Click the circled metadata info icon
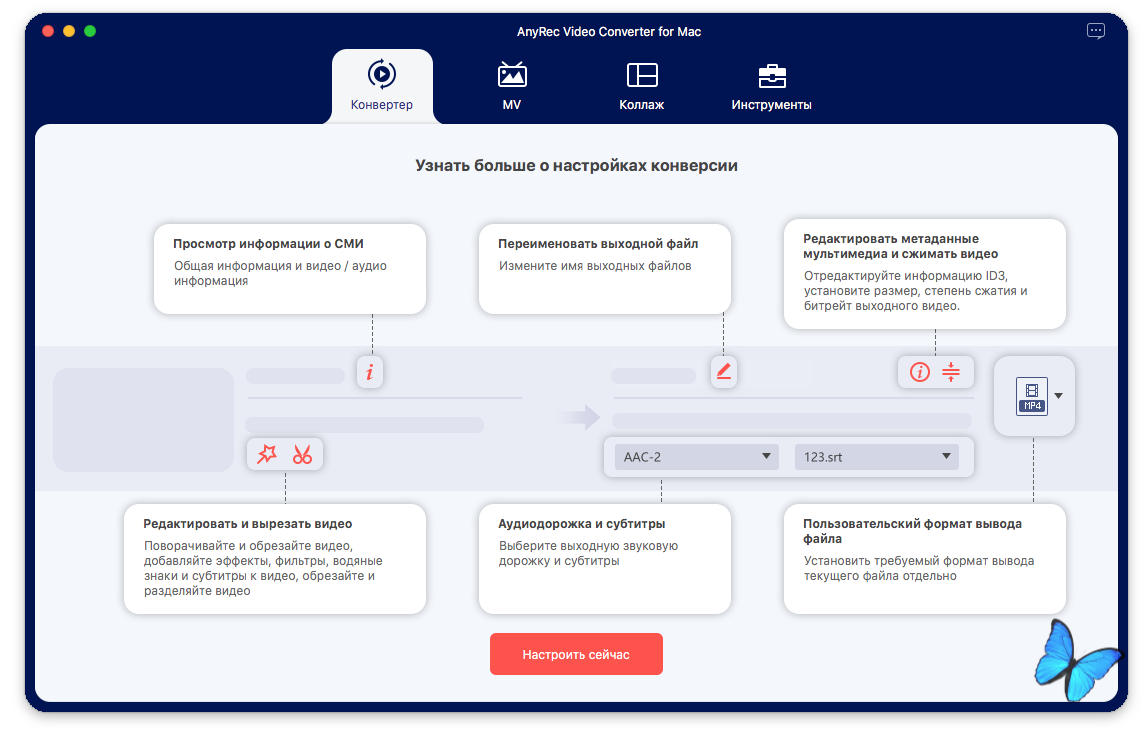This screenshot has width=1146, height=734. tap(920, 373)
